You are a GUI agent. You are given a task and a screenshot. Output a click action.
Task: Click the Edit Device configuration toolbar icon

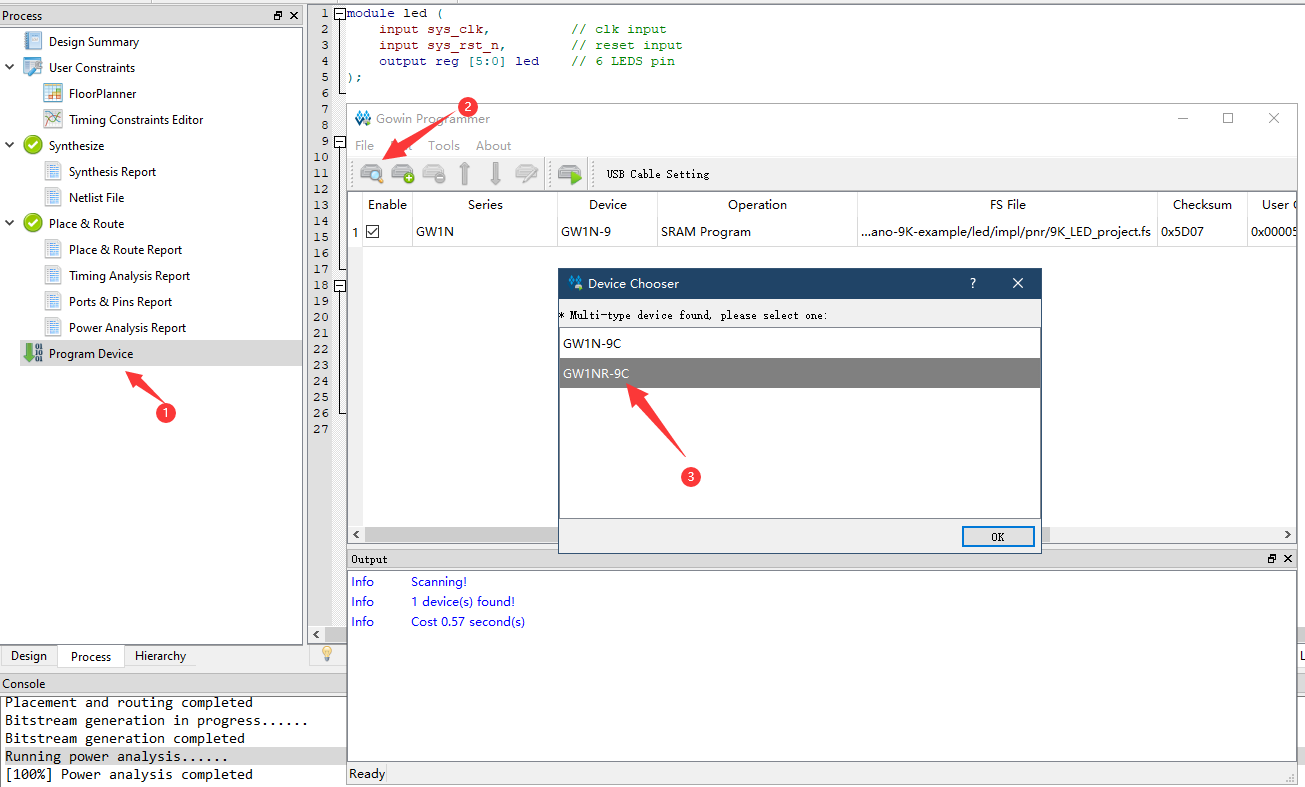point(526,174)
